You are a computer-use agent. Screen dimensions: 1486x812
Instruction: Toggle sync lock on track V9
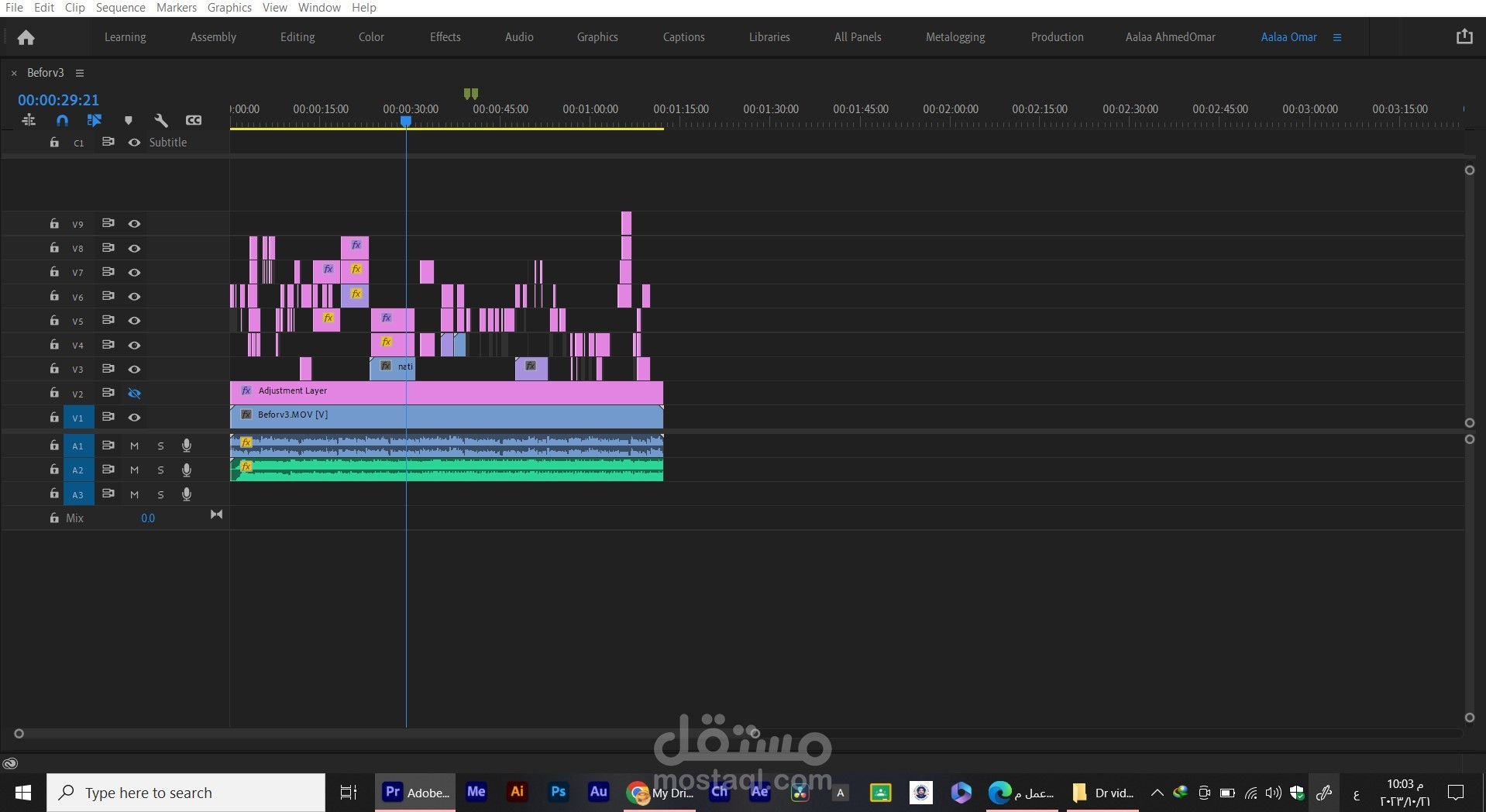point(108,224)
